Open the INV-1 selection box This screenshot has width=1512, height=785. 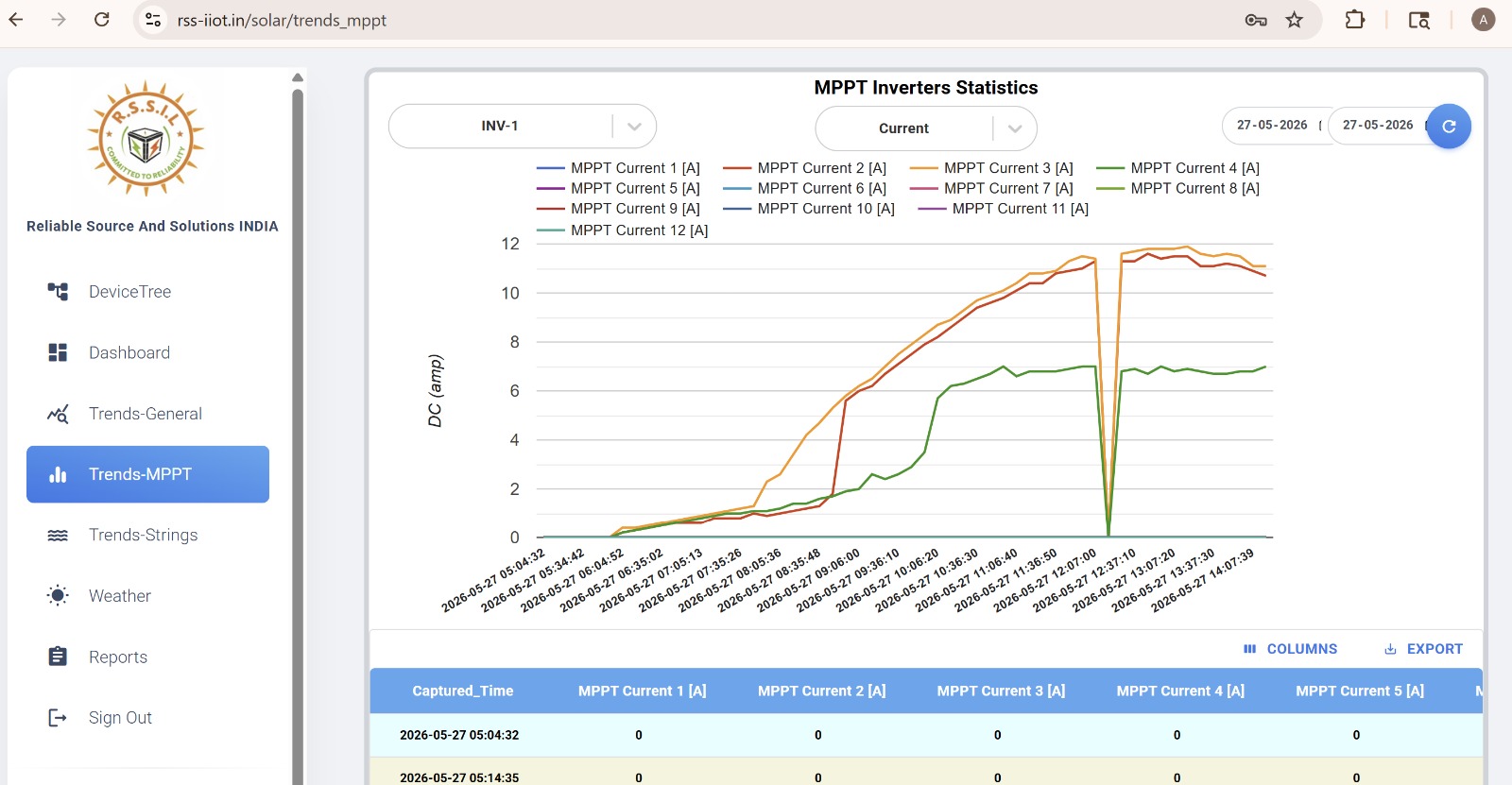pos(523,127)
